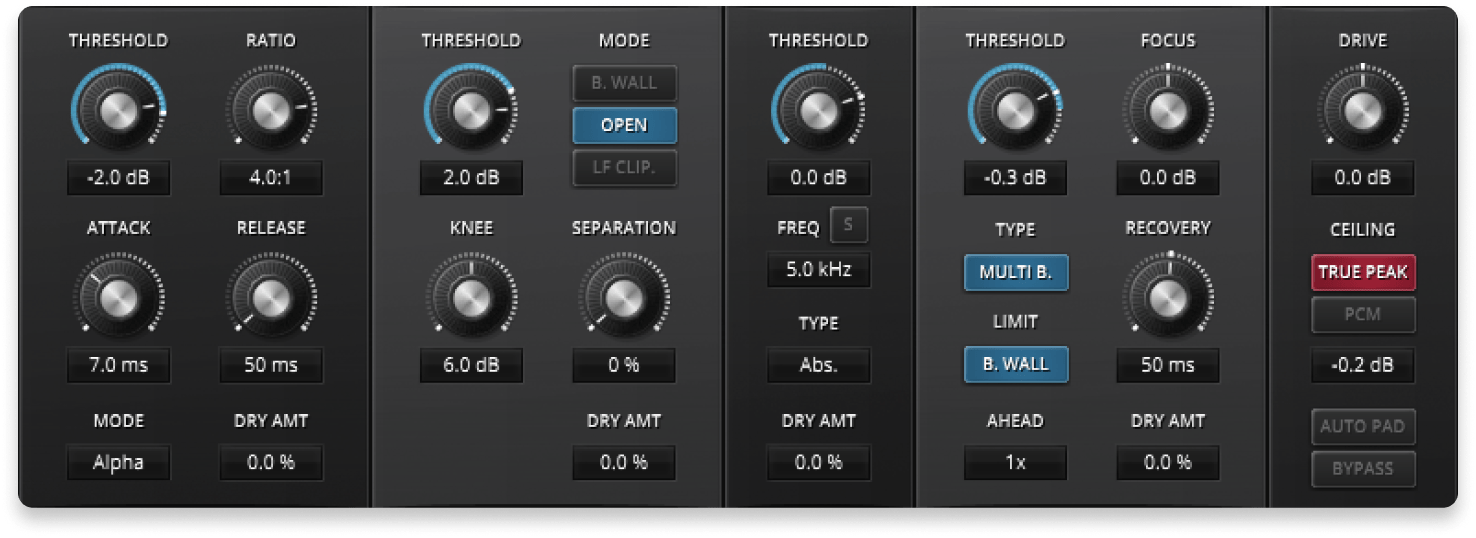Open the Ahead field showing 1x
The image size is (1476, 538).
1015,463
